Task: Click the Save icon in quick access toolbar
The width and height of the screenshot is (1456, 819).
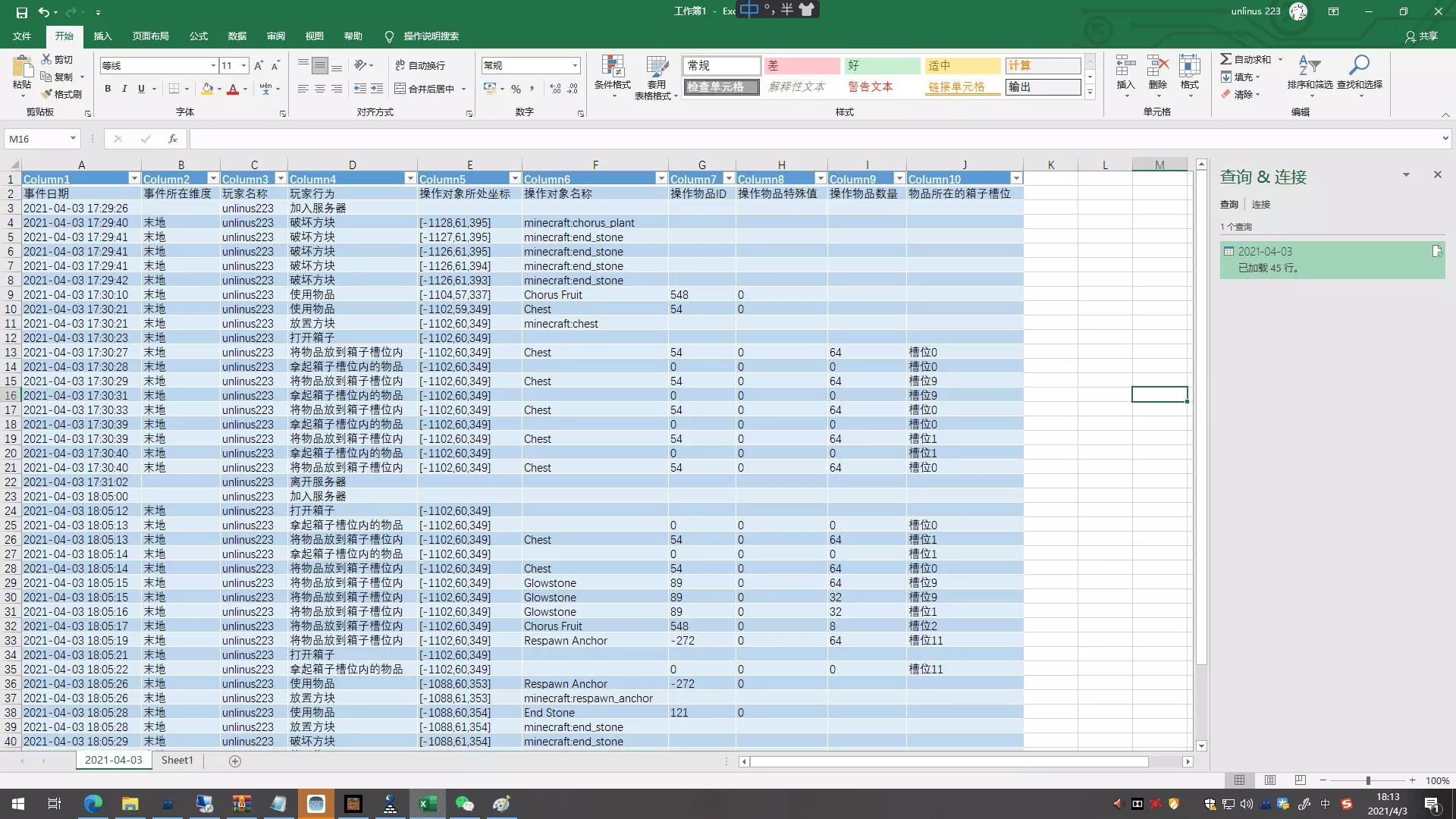Action: (x=21, y=12)
